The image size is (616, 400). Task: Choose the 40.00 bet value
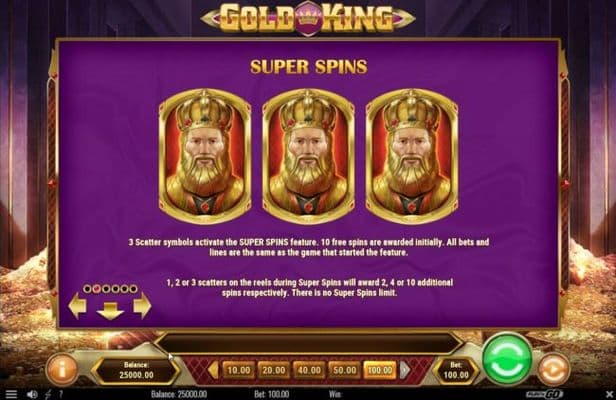[x=309, y=370]
